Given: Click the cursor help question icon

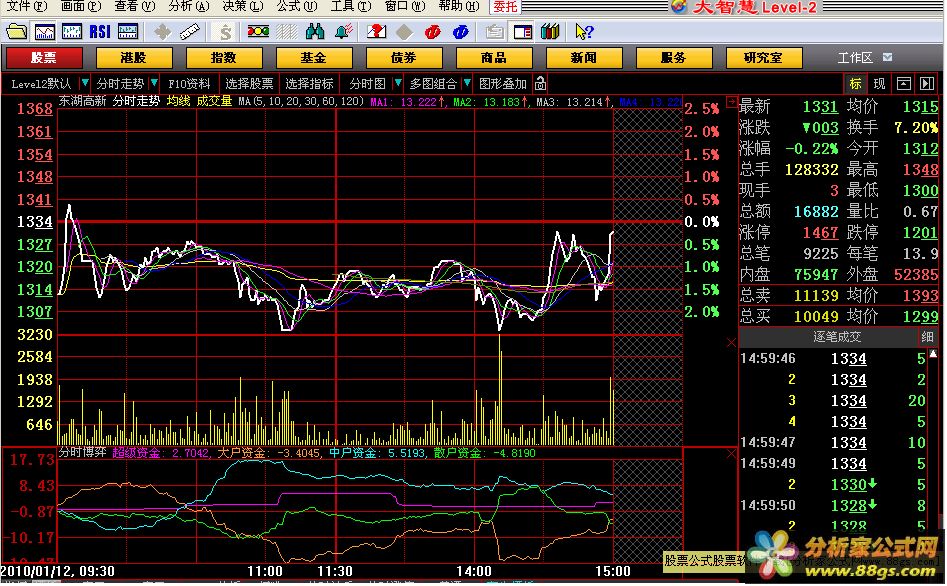Looking at the screenshot, I should (584, 31).
